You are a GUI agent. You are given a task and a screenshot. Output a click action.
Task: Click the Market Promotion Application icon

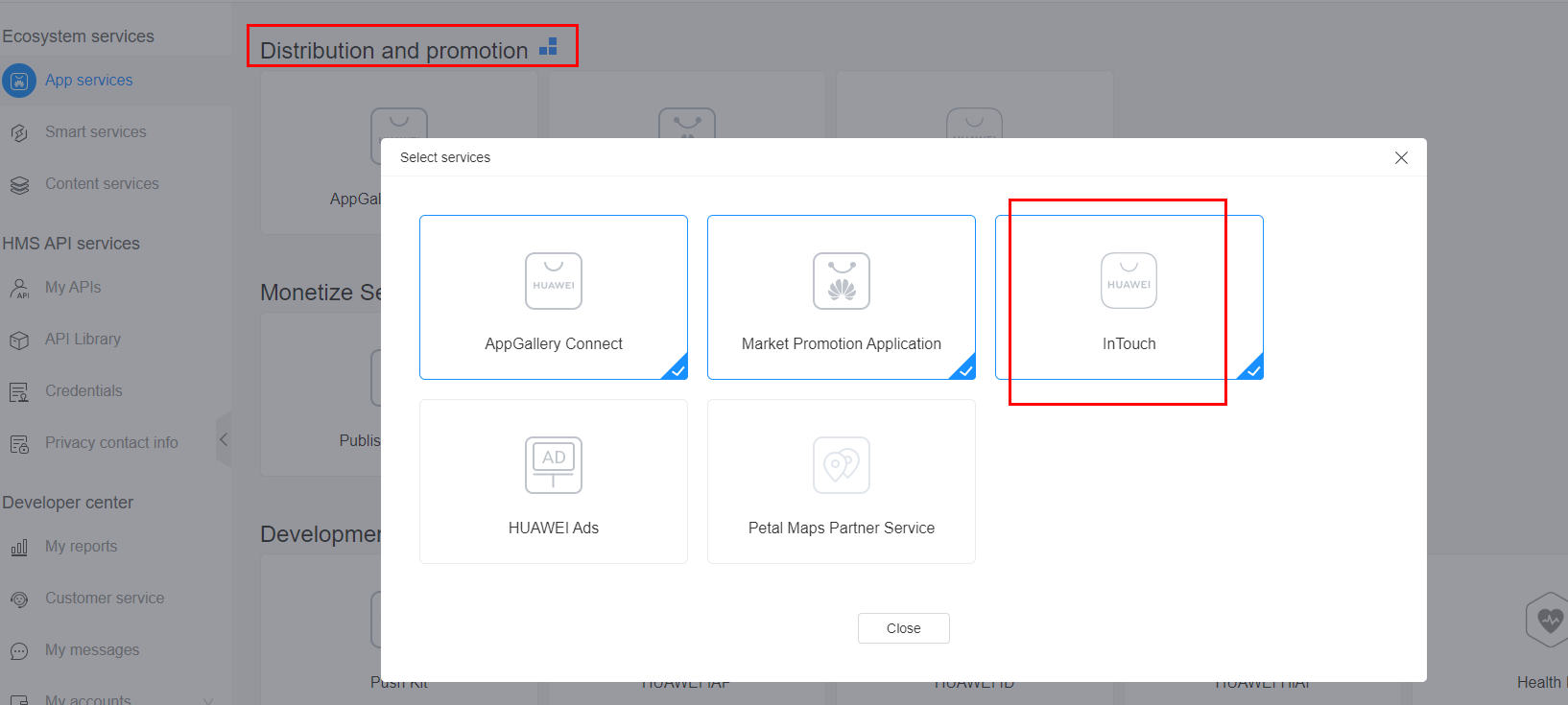coord(842,281)
